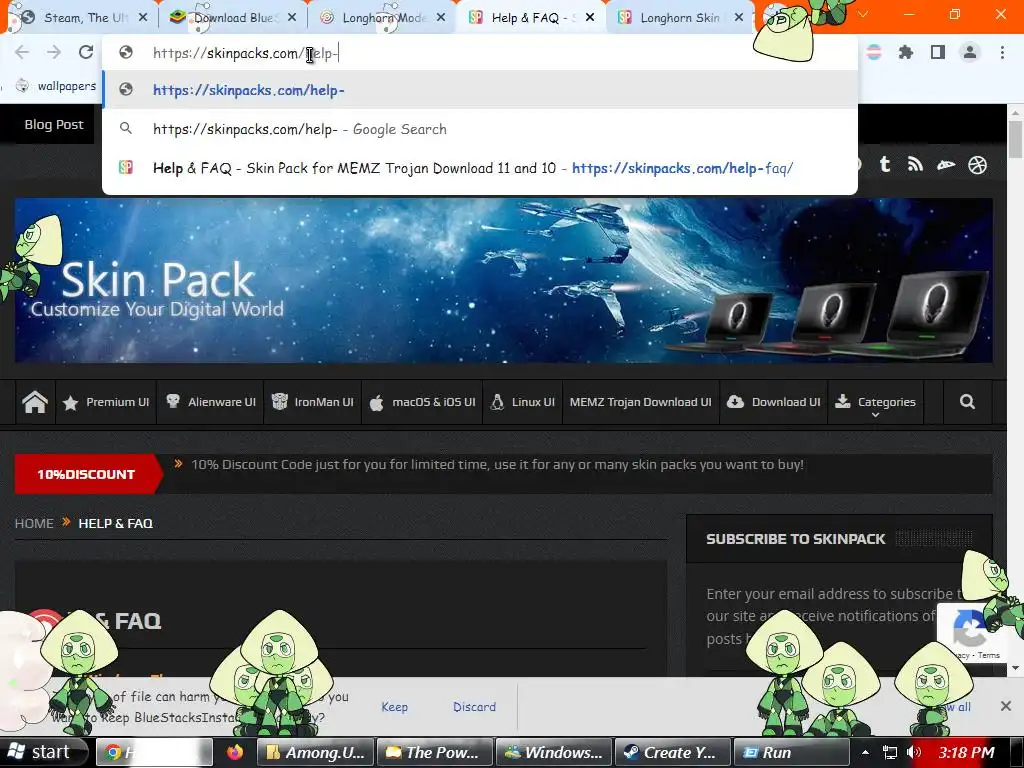Open Alienware UI menu item

click(x=210, y=402)
